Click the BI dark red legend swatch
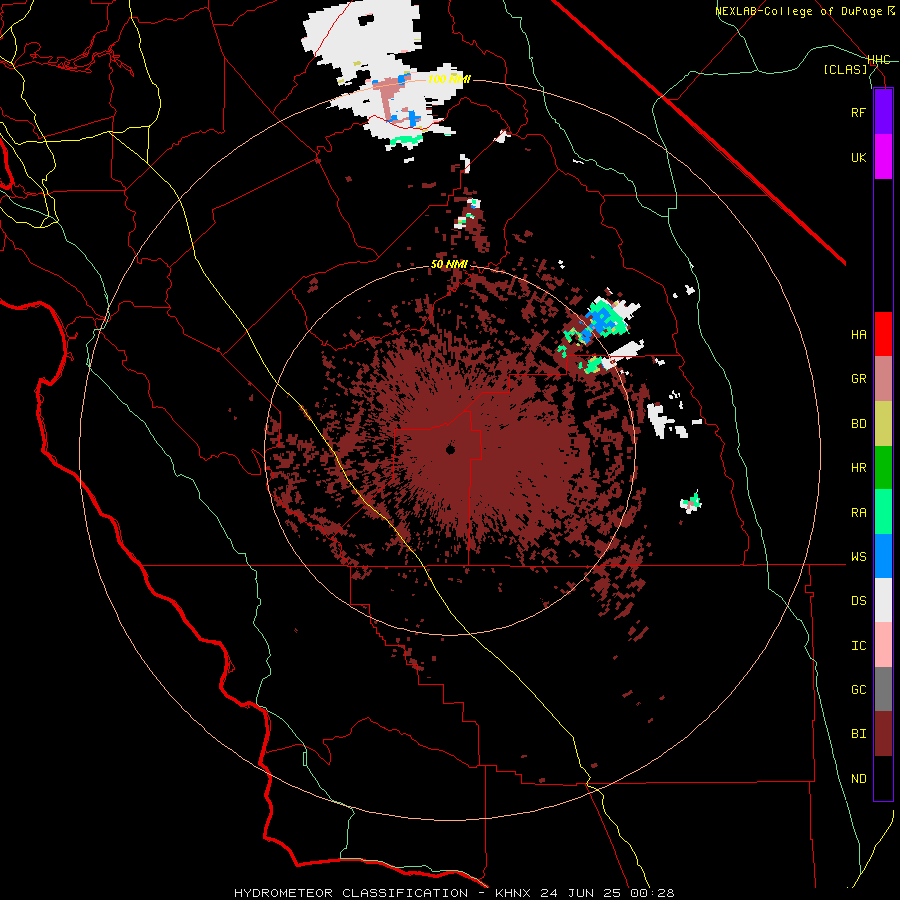 [x=883, y=734]
